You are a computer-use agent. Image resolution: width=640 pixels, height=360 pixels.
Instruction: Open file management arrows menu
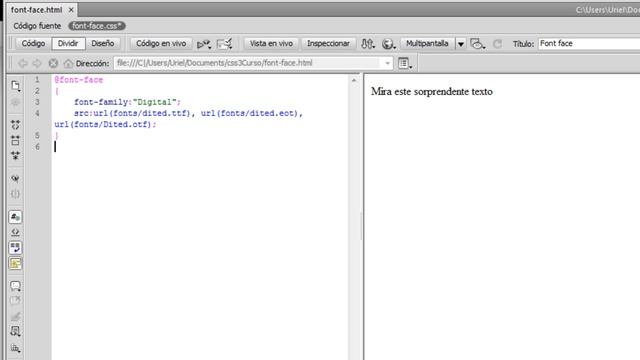pos(368,44)
